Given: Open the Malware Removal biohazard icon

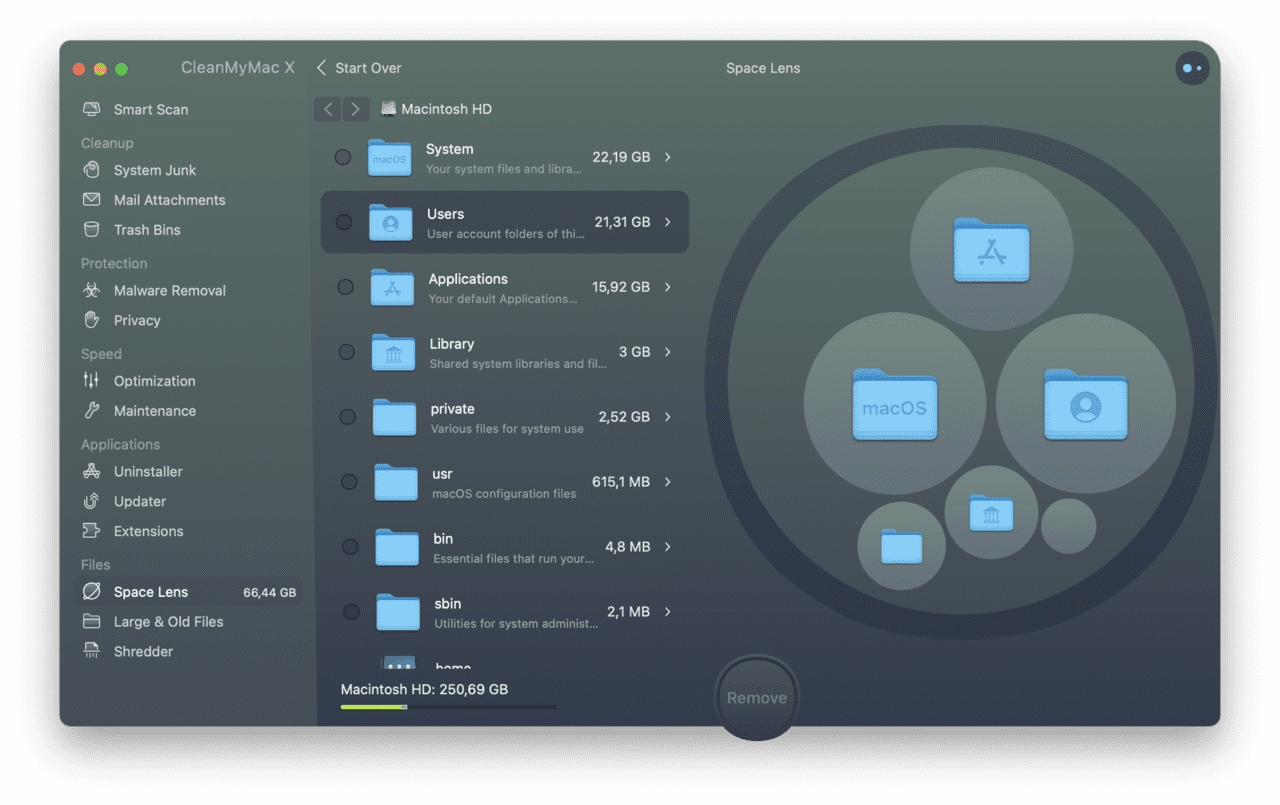Looking at the screenshot, I should [x=92, y=290].
